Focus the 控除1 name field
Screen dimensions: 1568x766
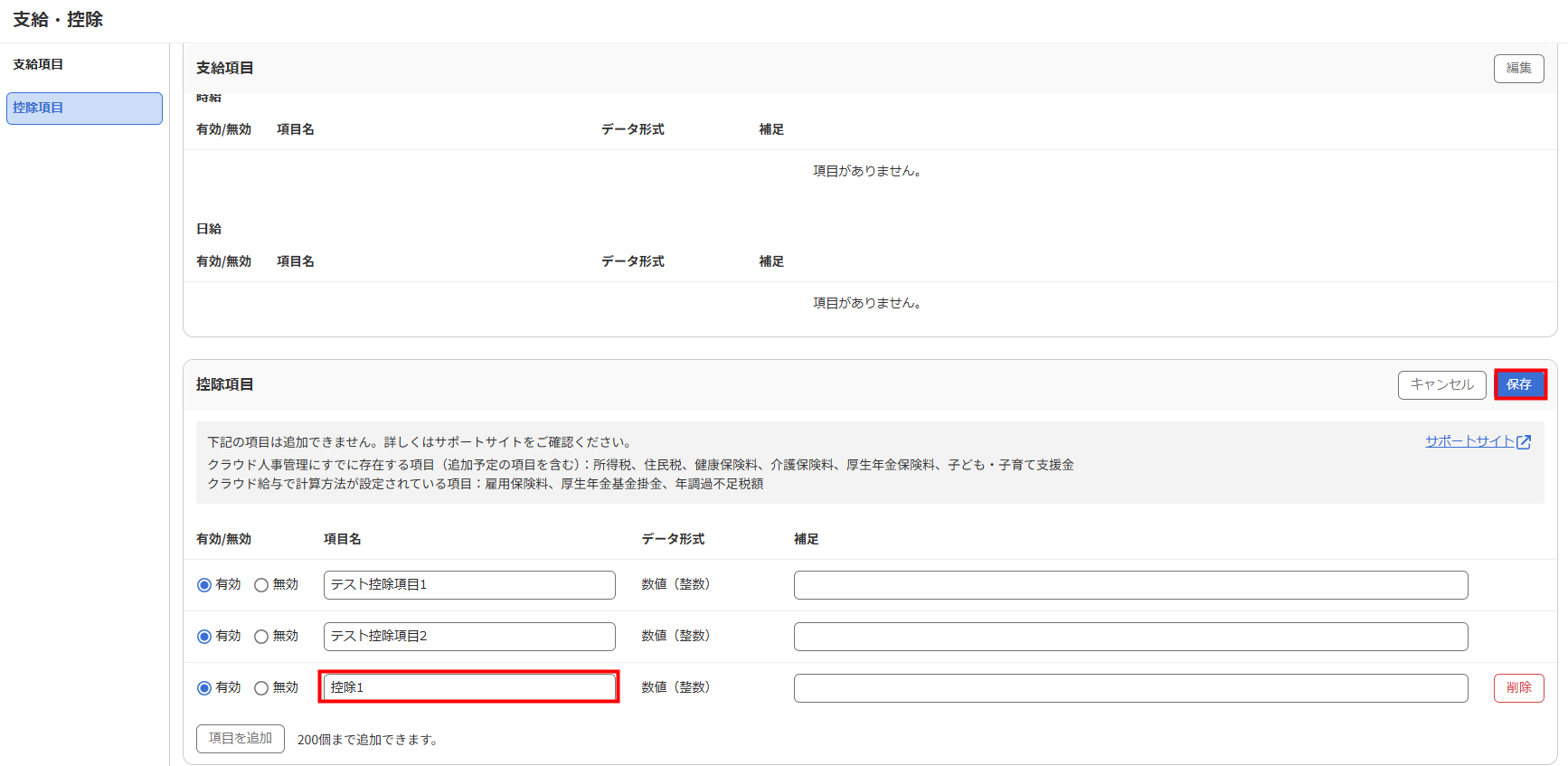pos(469,687)
